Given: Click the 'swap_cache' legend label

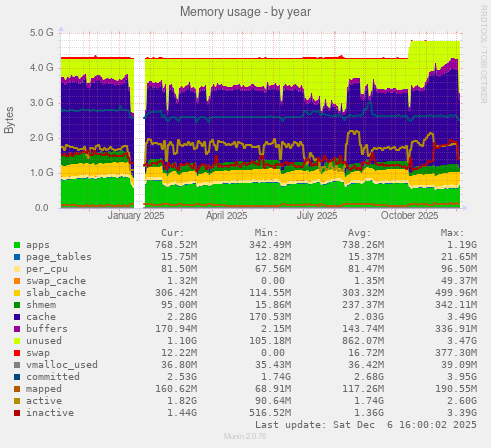Looking at the screenshot, I should [56, 281].
